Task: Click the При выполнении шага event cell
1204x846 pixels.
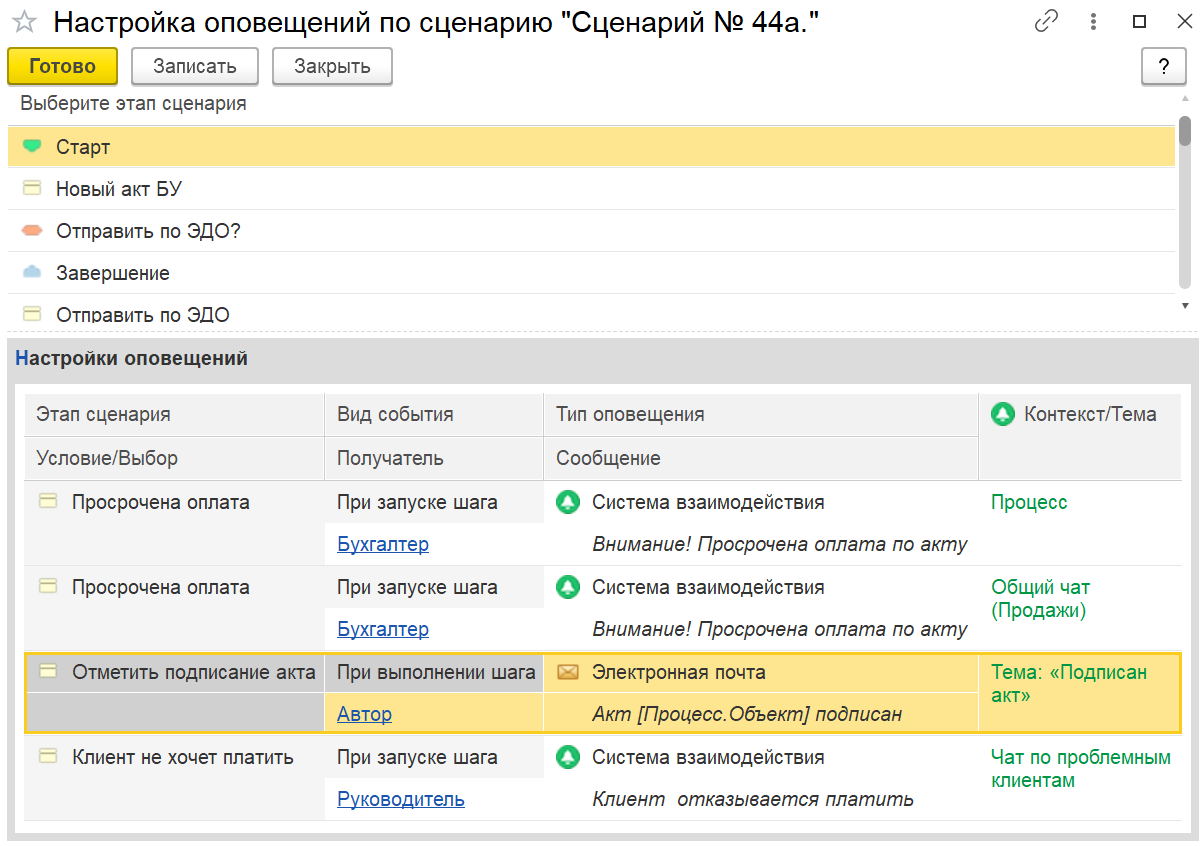Action: tap(434, 672)
